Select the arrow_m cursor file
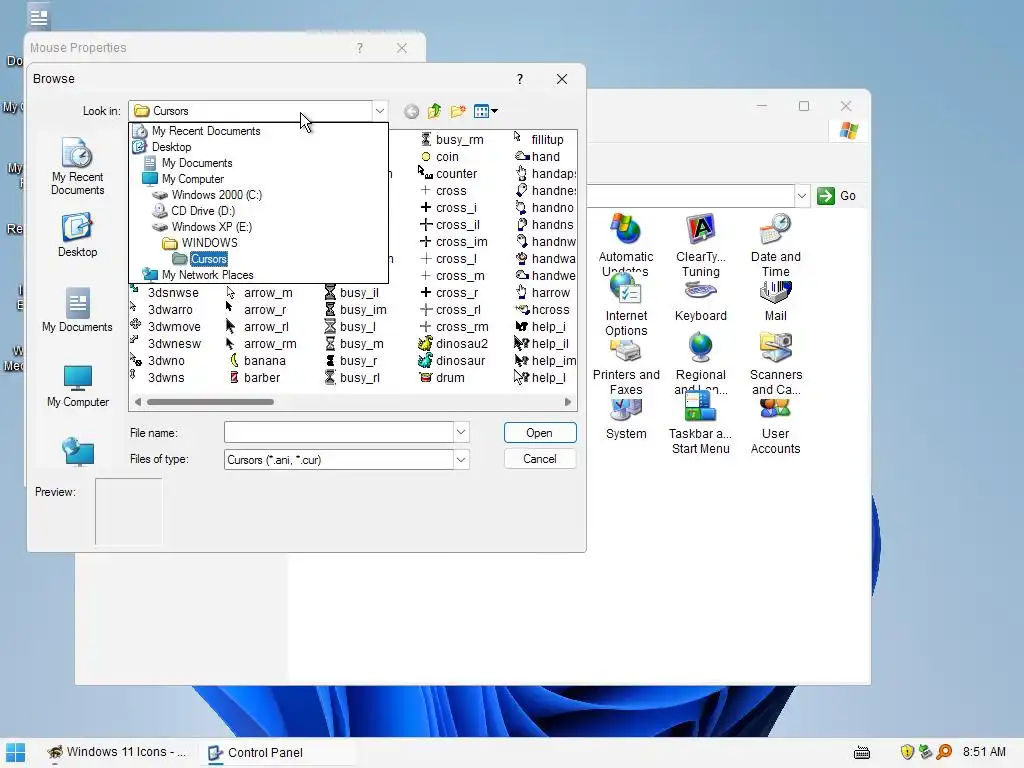The image size is (1024, 768). point(259,293)
